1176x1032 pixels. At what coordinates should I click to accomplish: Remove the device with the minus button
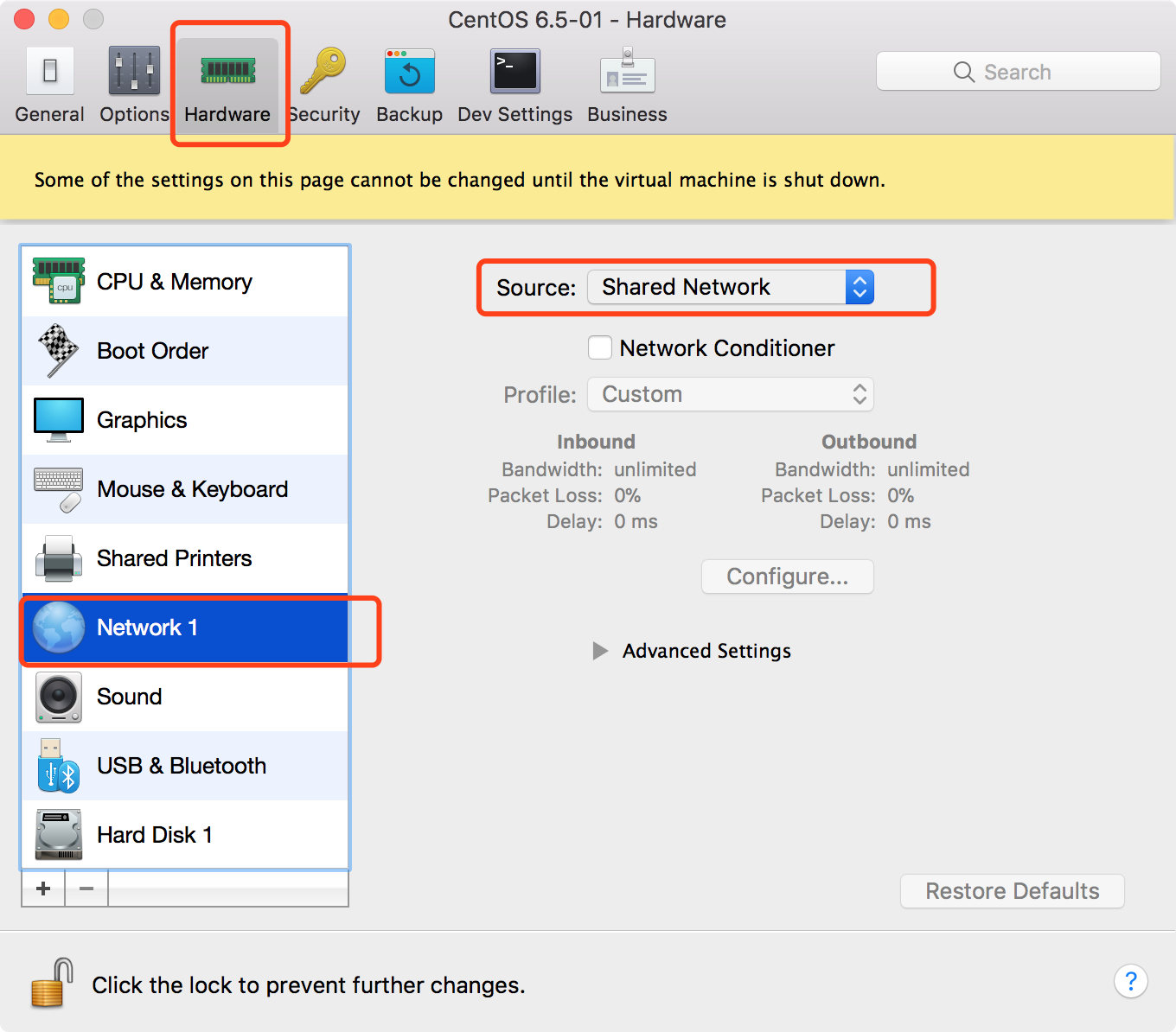(86, 889)
